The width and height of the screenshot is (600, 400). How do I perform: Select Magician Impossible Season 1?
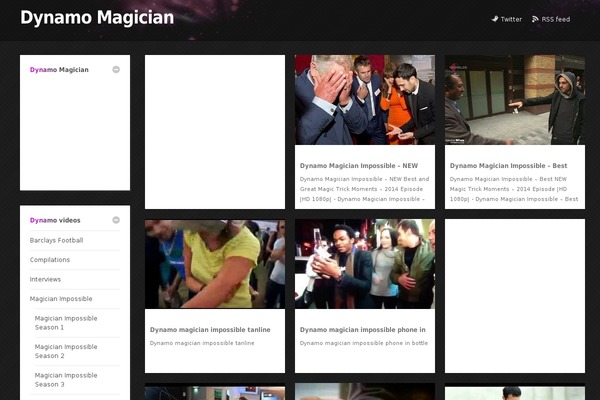(x=66, y=323)
